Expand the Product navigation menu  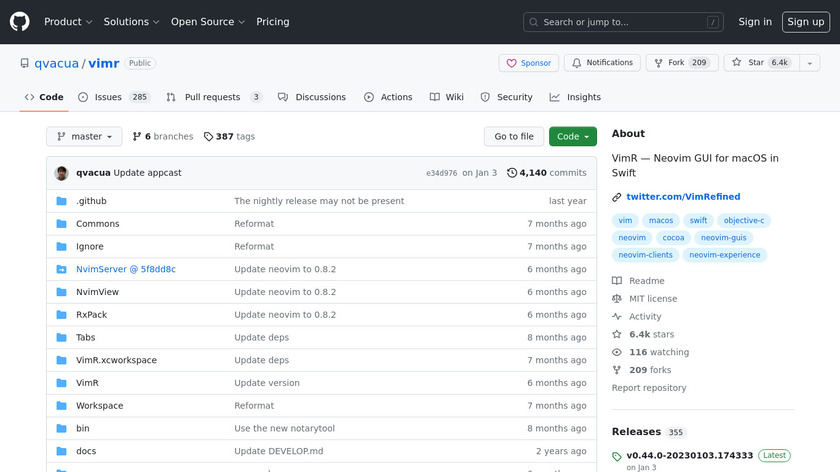68,22
